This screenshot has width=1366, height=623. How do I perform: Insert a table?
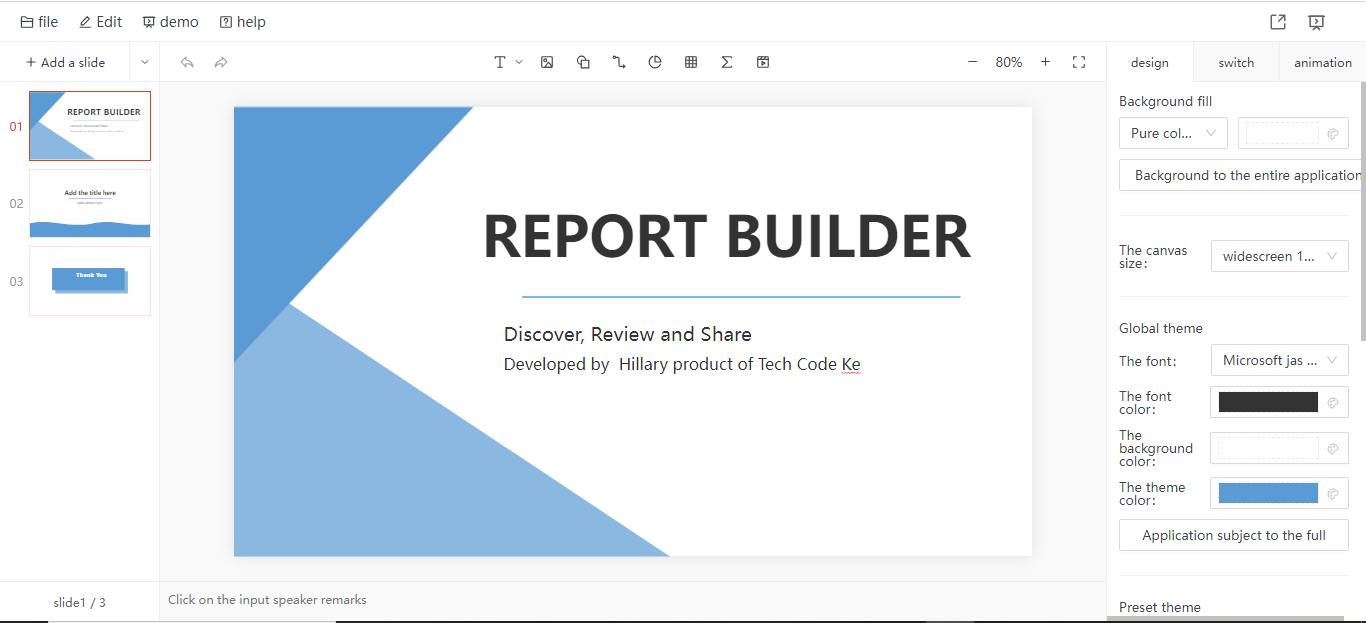point(691,61)
